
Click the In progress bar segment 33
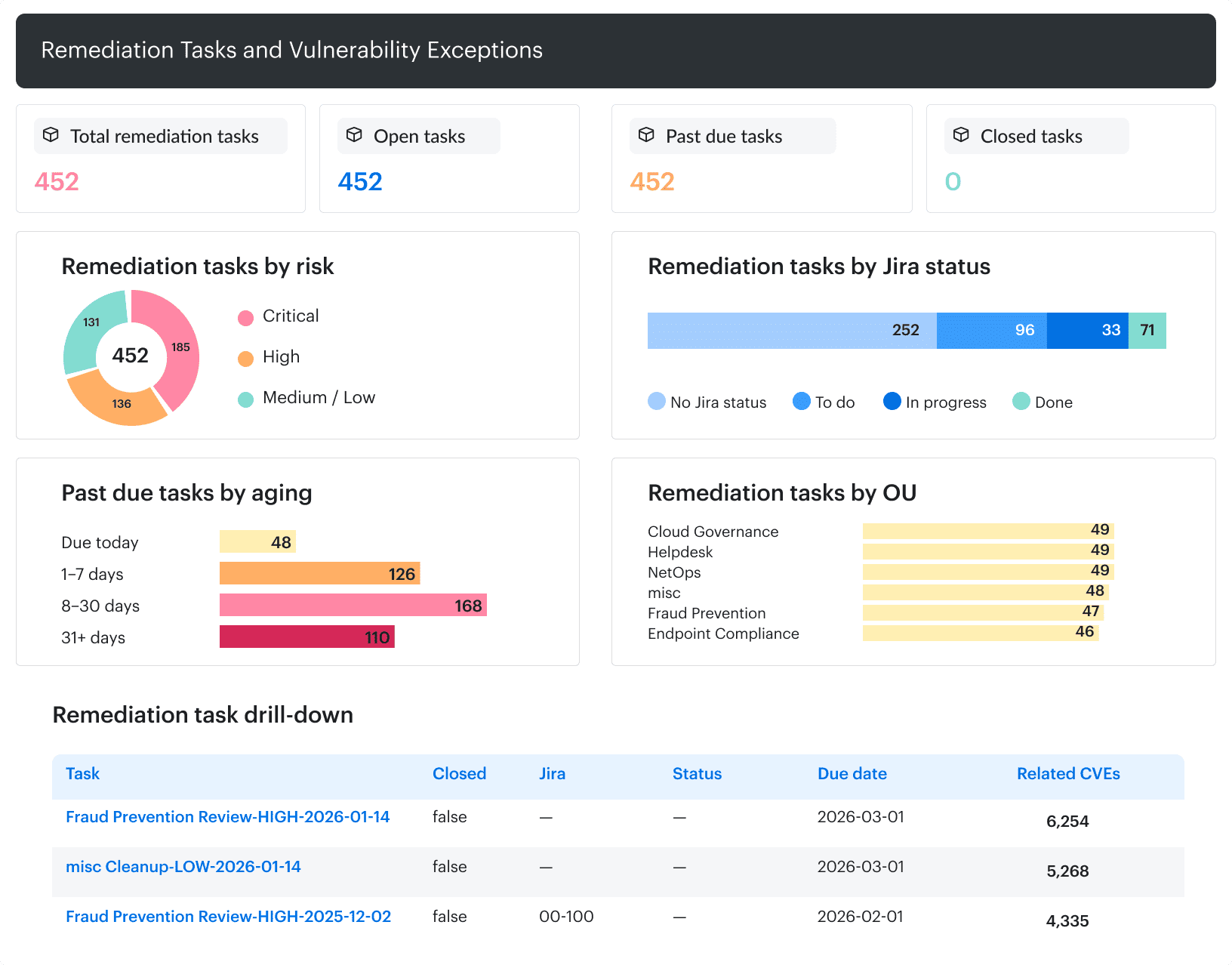click(x=1088, y=331)
